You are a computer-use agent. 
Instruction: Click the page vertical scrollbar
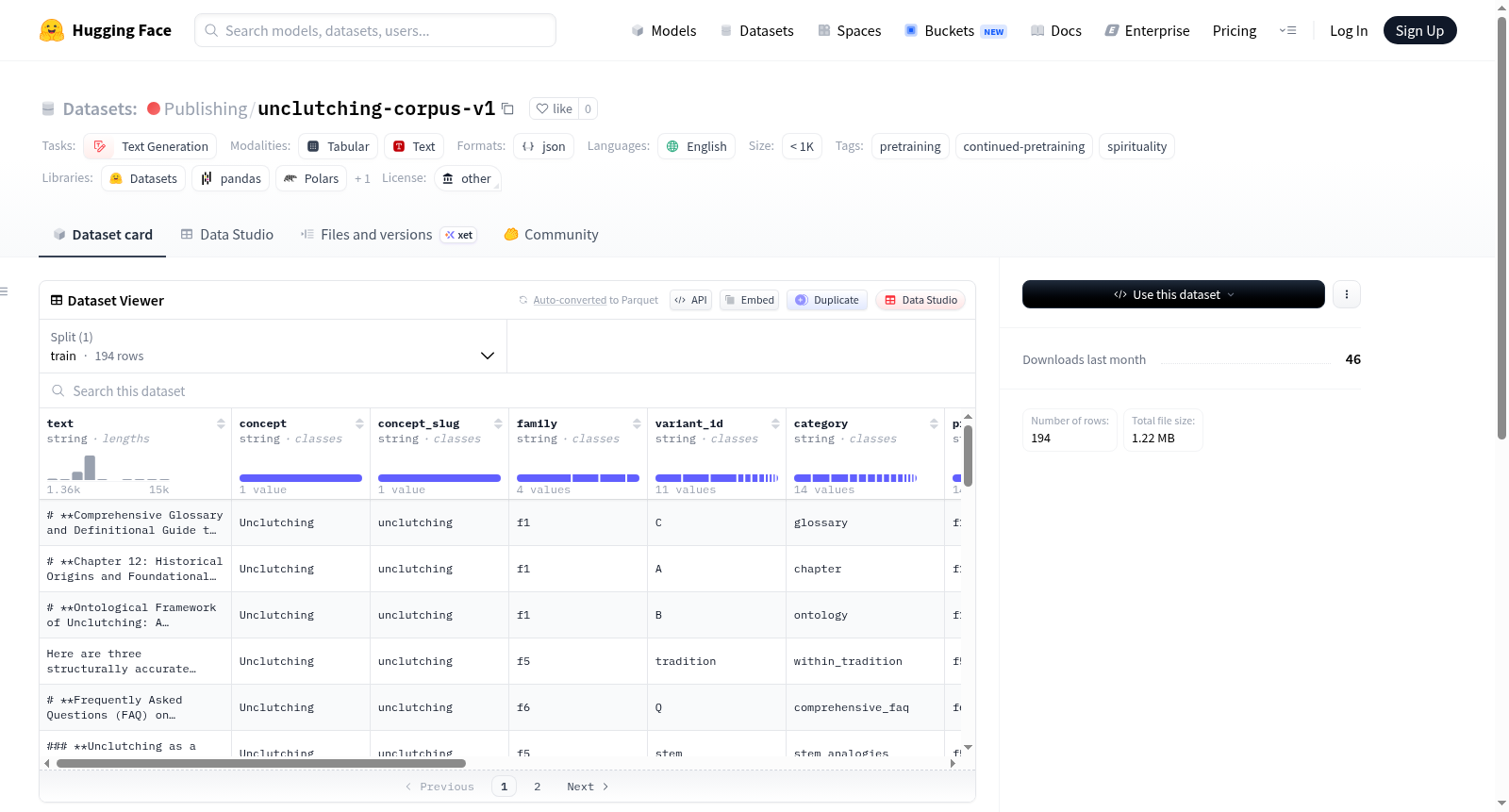coord(1502,226)
